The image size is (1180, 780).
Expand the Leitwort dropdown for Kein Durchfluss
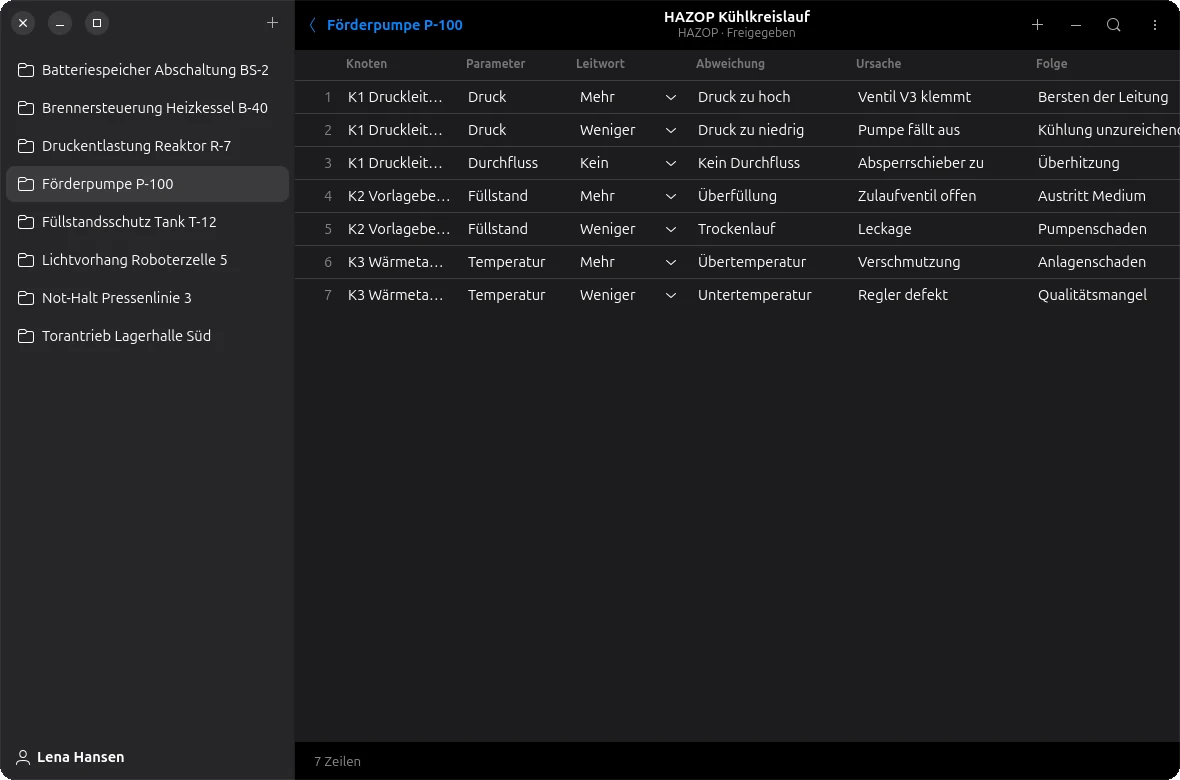click(671, 163)
